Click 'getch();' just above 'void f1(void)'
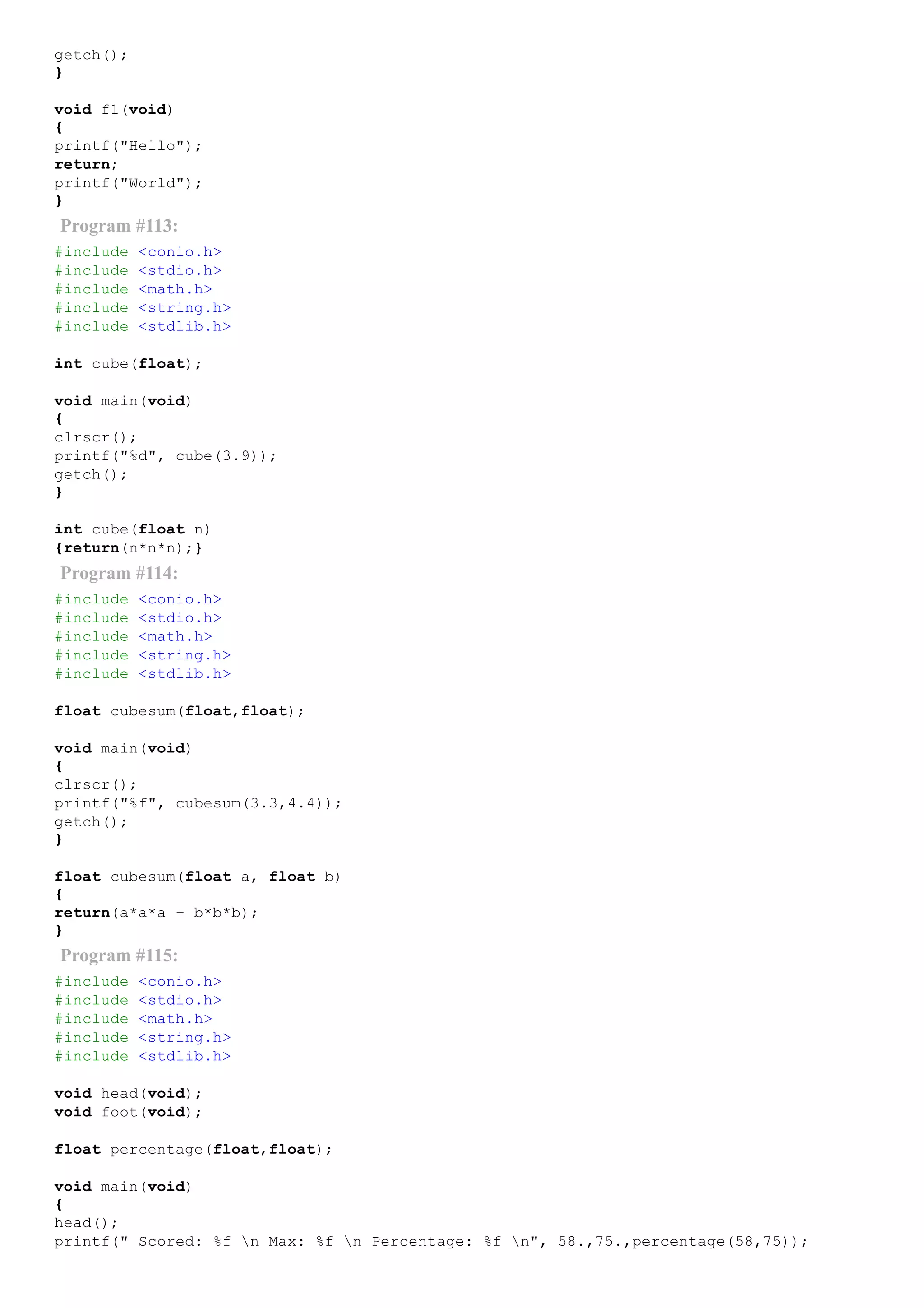The height and width of the screenshot is (1308, 924). point(91,55)
